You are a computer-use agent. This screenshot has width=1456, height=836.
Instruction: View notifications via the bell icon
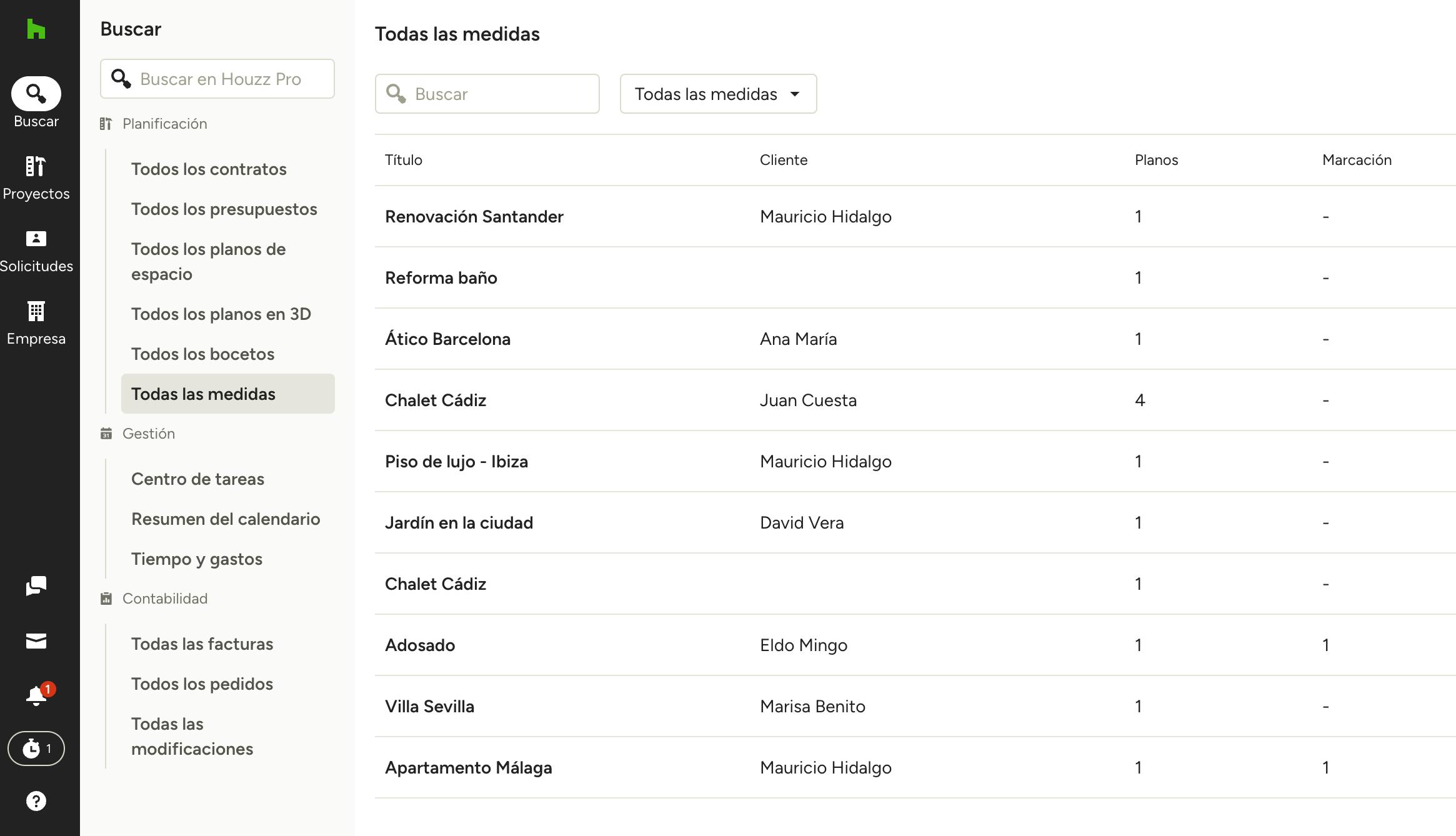click(x=36, y=695)
